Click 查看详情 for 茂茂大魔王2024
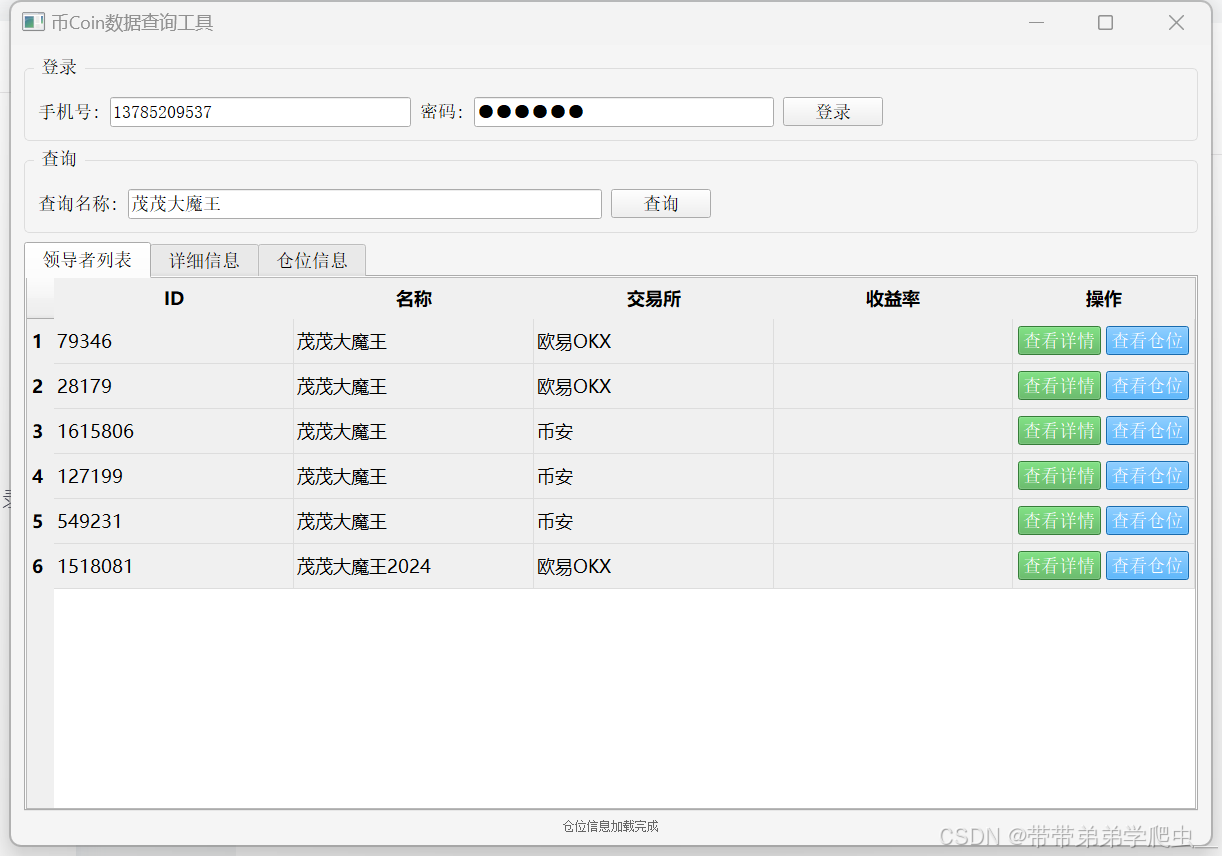The height and width of the screenshot is (856, 1222). (x=1059, y=566)
